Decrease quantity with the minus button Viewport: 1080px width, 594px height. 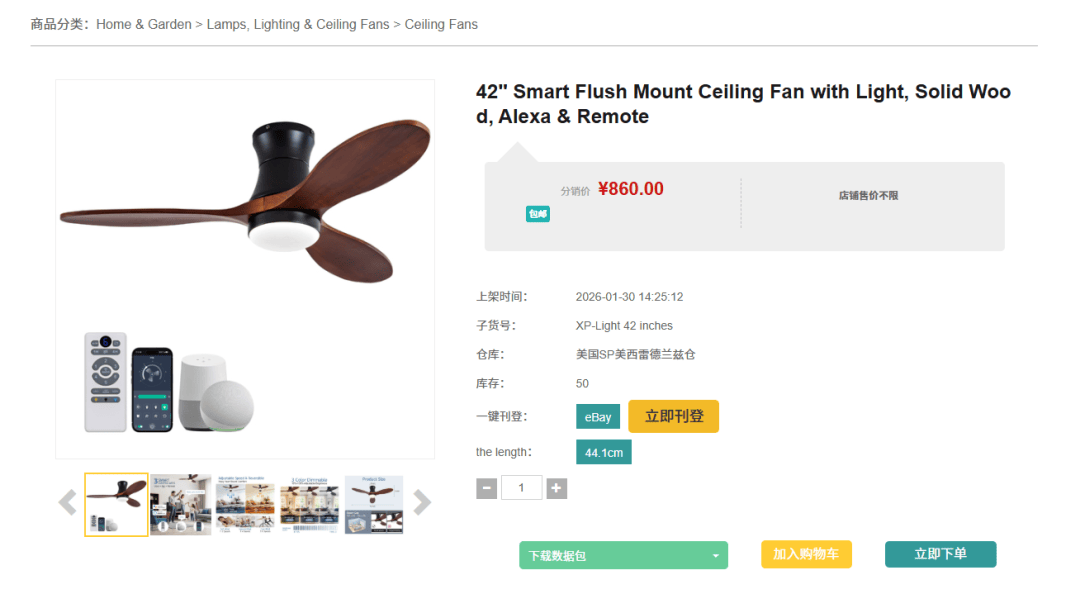pyautogui.click(x=486, y=488)
